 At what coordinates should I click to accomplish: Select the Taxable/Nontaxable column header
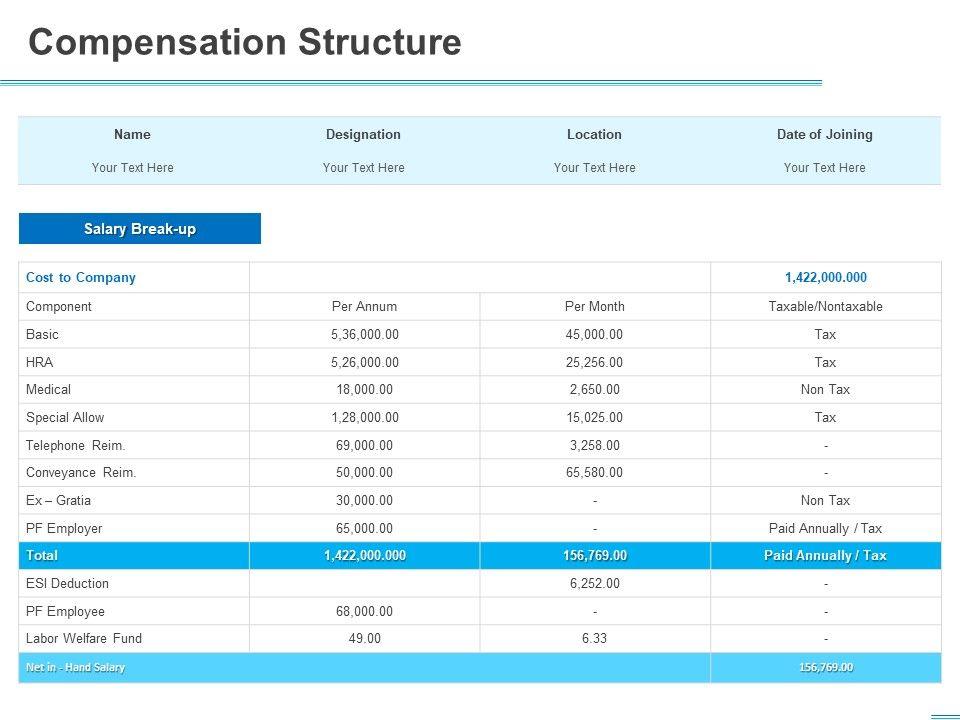point(825,307)
